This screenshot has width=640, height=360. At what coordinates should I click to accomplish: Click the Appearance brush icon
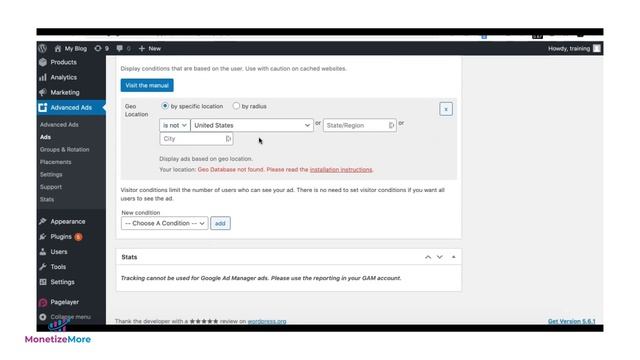tap(43, 221)
